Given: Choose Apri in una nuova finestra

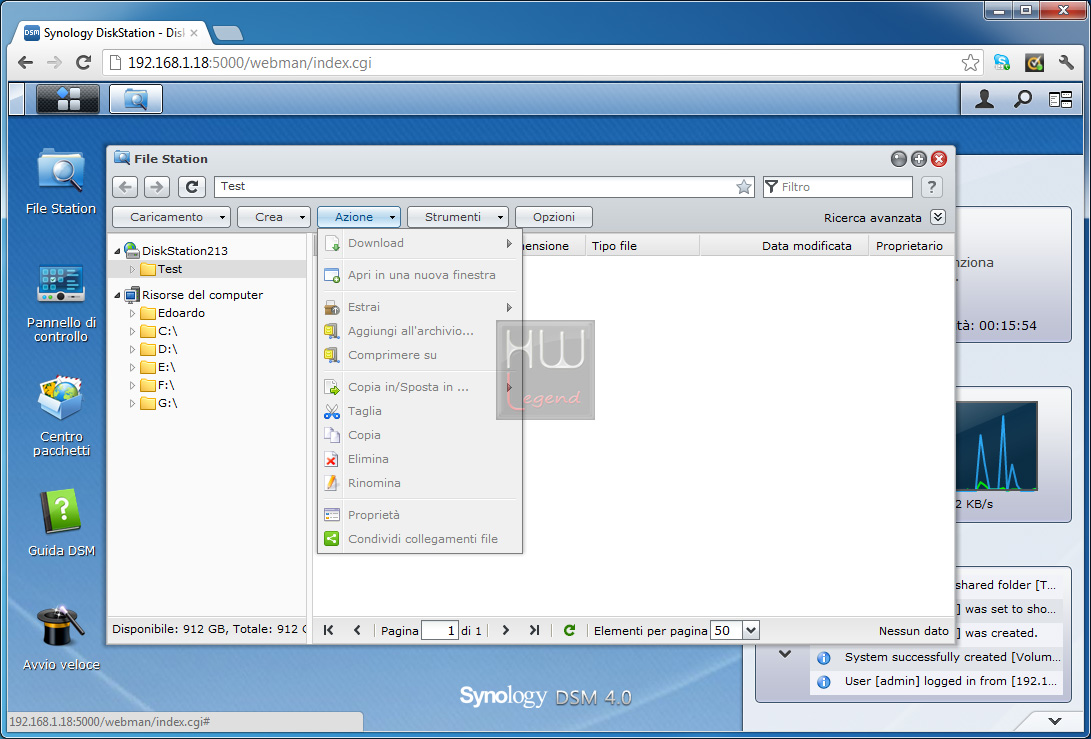Looking at the screenshot, I should (x=420, y=275).
